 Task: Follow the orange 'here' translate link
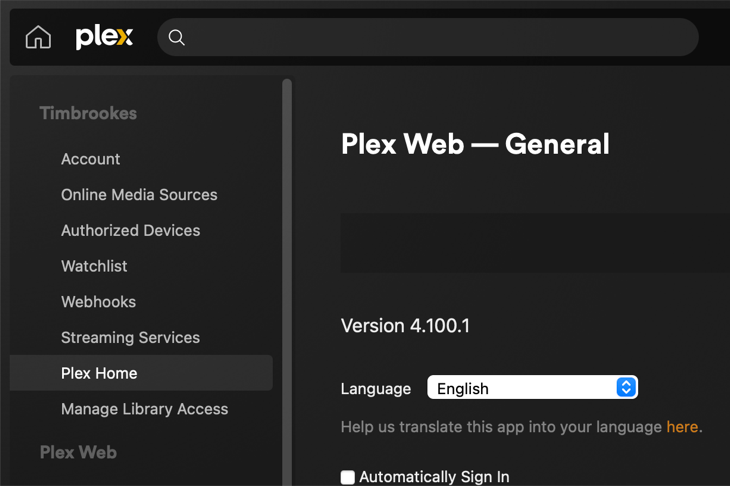tap(682, 427)
